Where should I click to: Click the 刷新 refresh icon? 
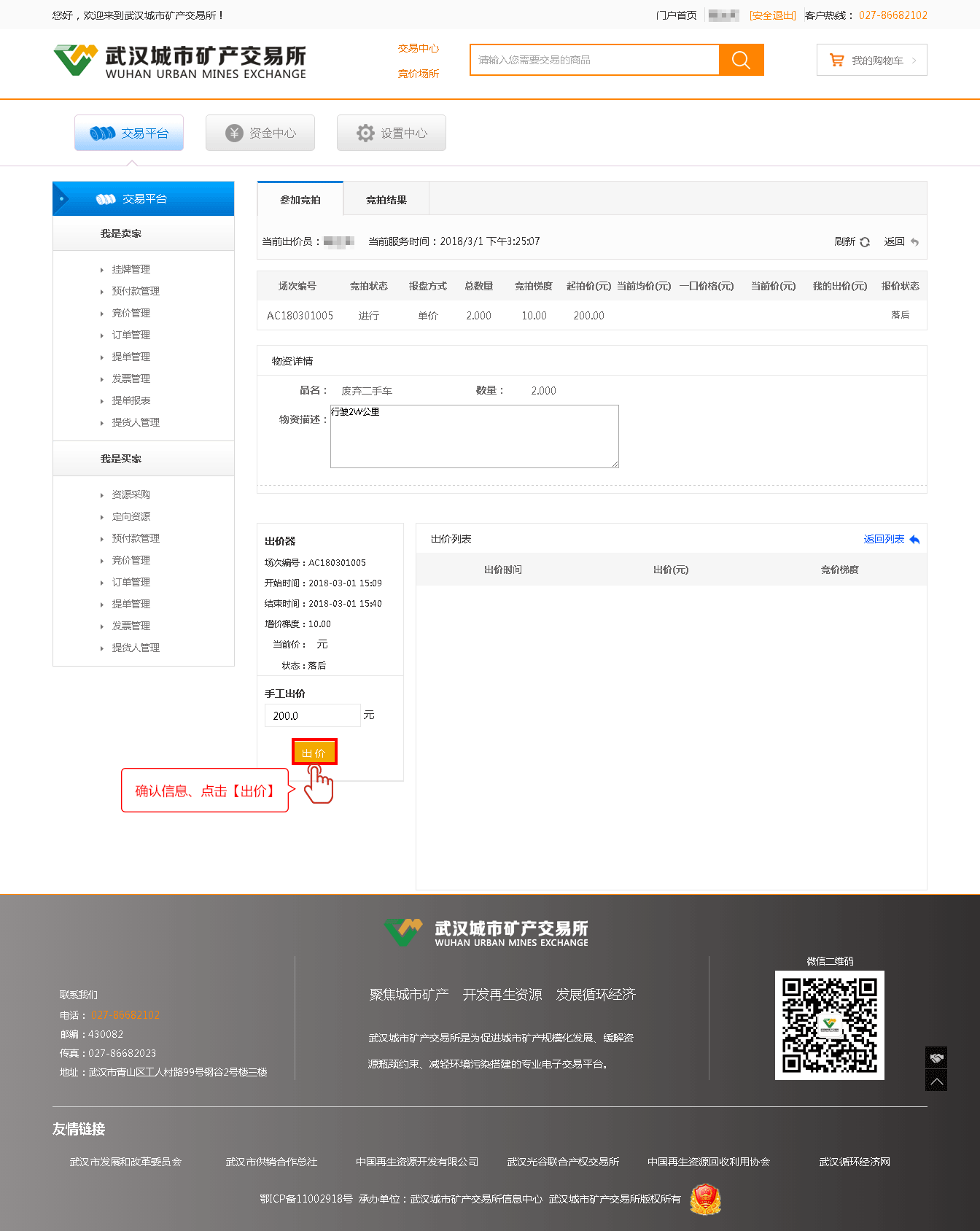(865, 242)
